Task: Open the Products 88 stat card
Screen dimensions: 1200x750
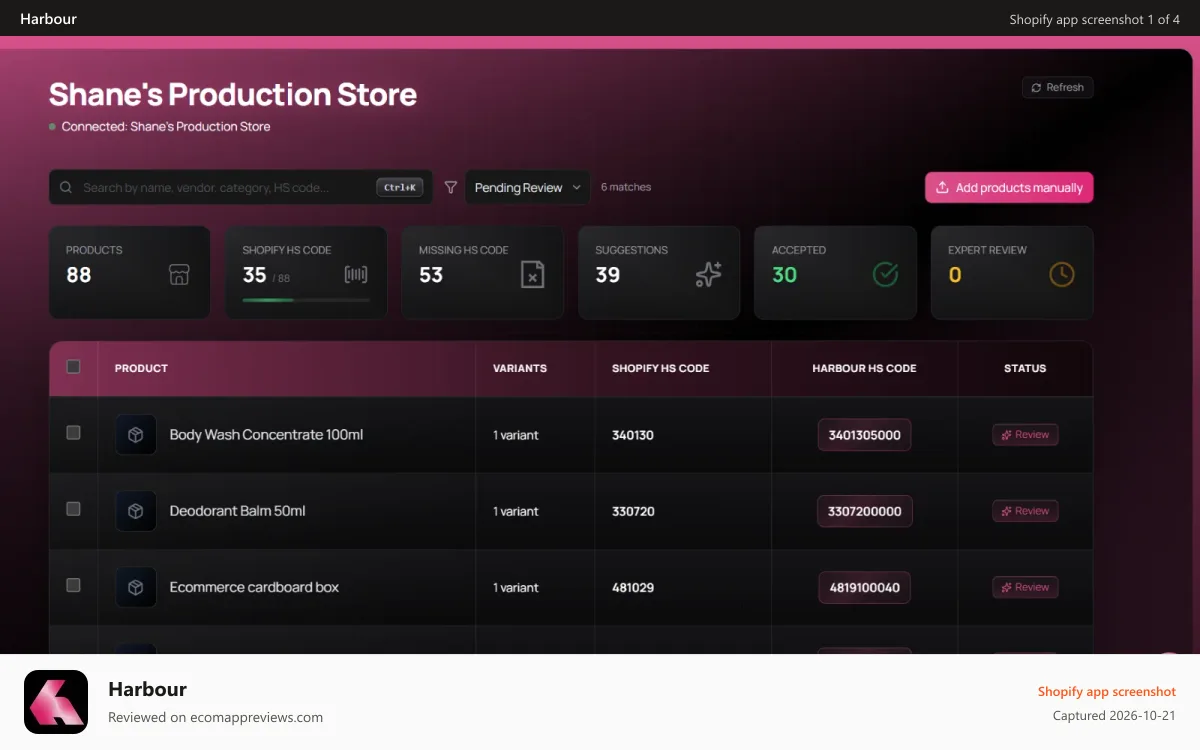Action: point(130,273)
